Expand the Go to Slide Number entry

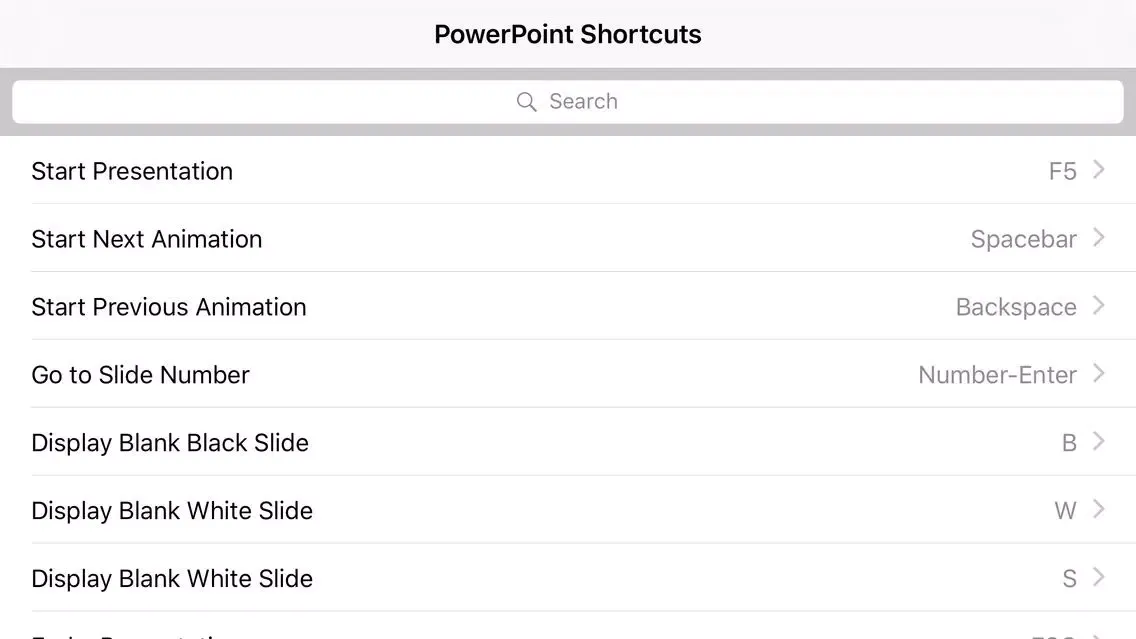(1098, 374)
